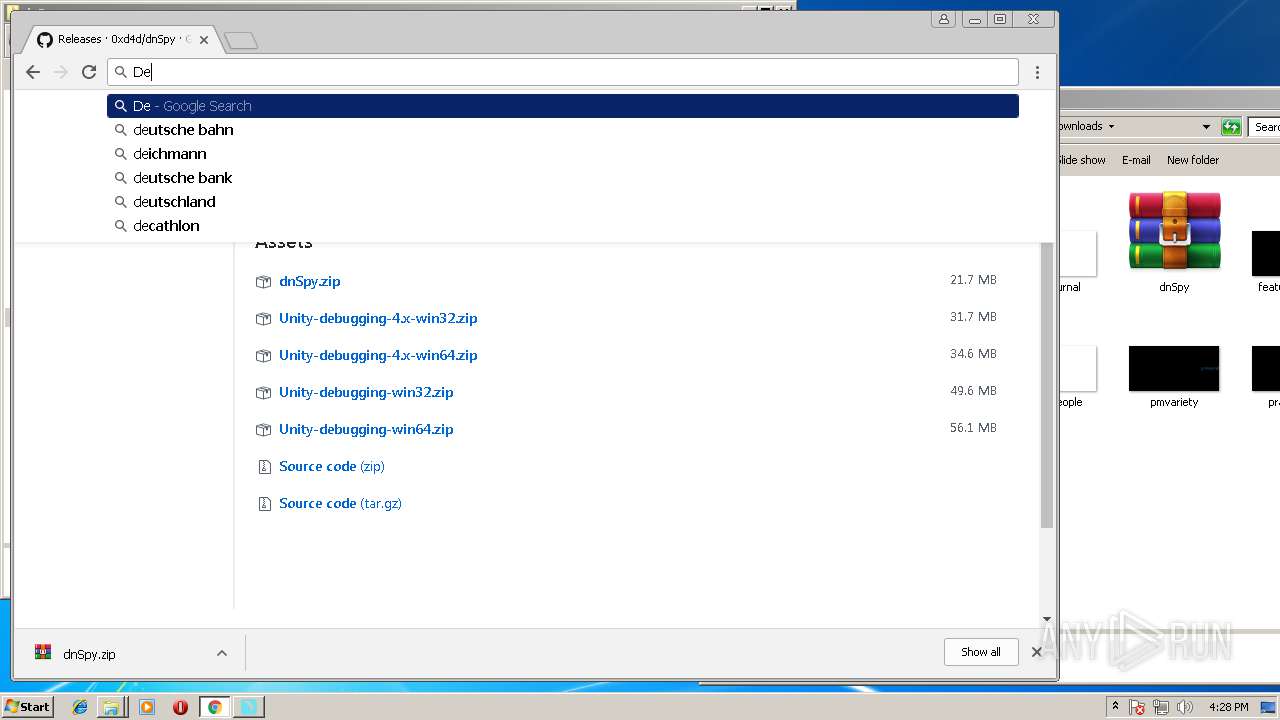Open the Windows Start menu
The image size is (1280, 720).
[27, 706]
